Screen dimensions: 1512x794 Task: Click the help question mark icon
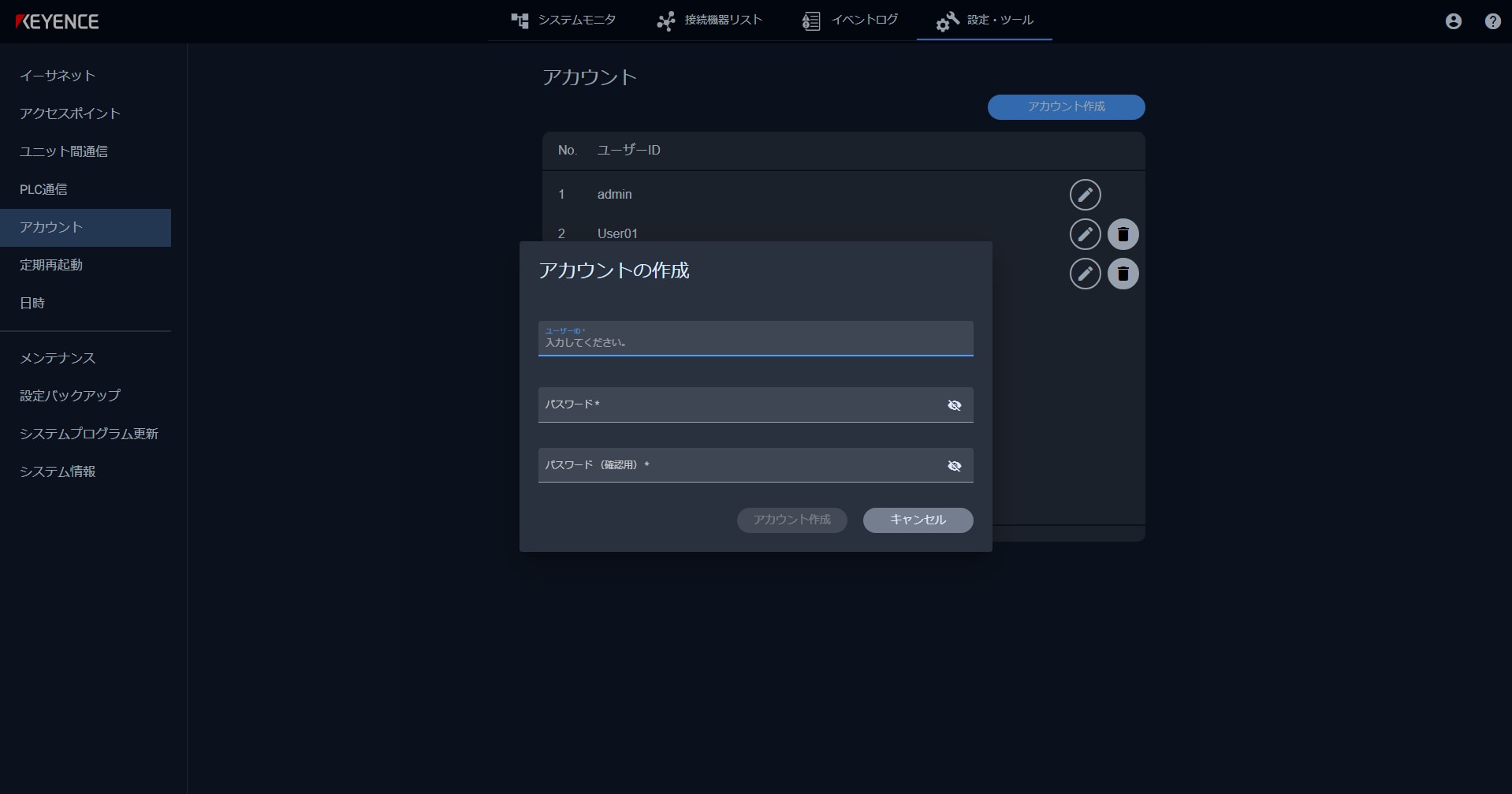[1492, 21]
